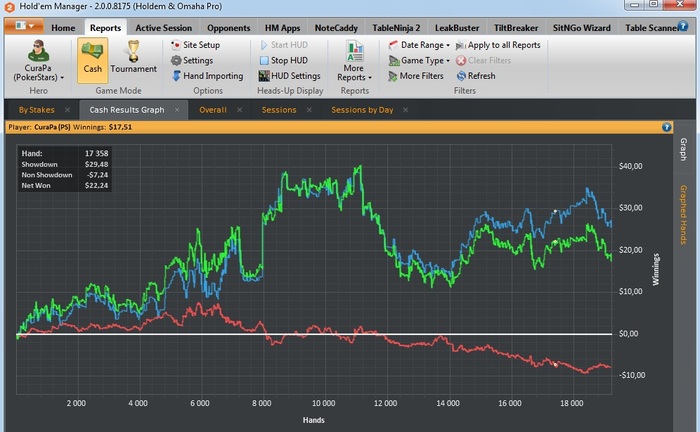Open Site Setup options
Viewport: 700px width, 432px height.
(x=196, y=45)
